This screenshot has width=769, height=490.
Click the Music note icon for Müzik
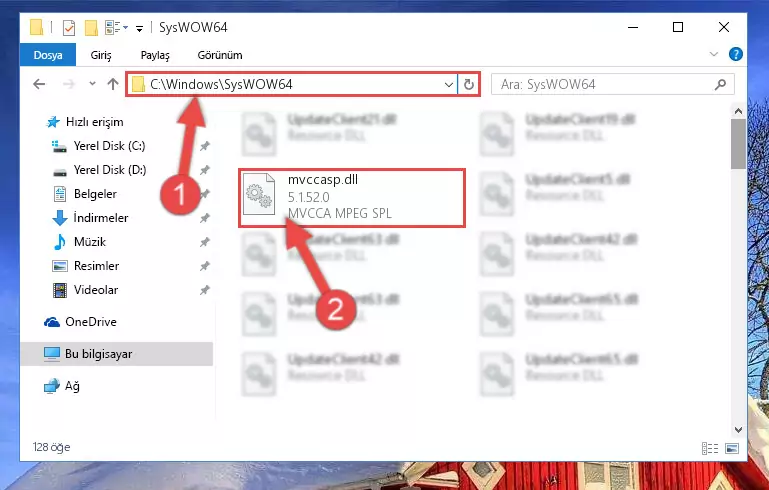[x=59, y=242]
